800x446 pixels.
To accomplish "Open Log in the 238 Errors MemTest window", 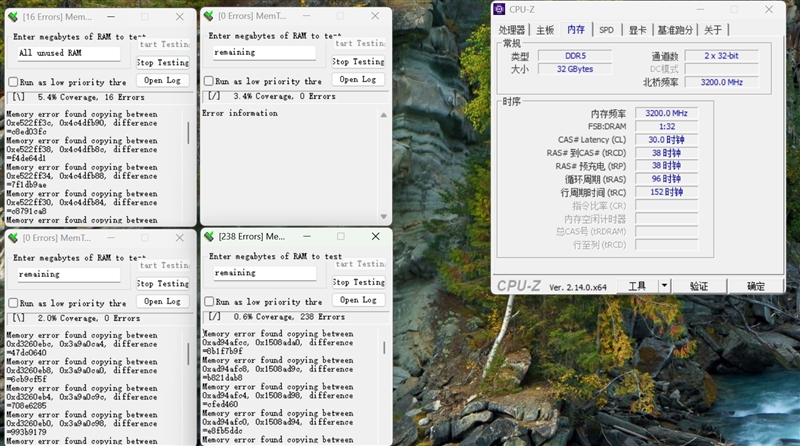I will pyautogui.click(x=357, y=300).
